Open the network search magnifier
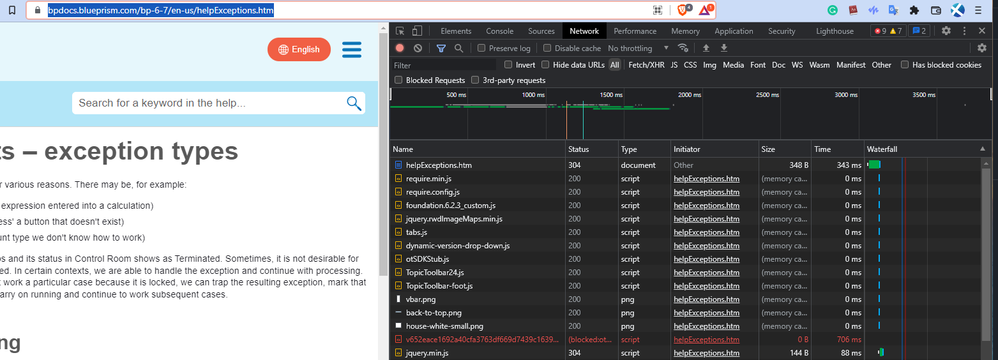This screenshot has width=998, height=360. pos(458,48)
